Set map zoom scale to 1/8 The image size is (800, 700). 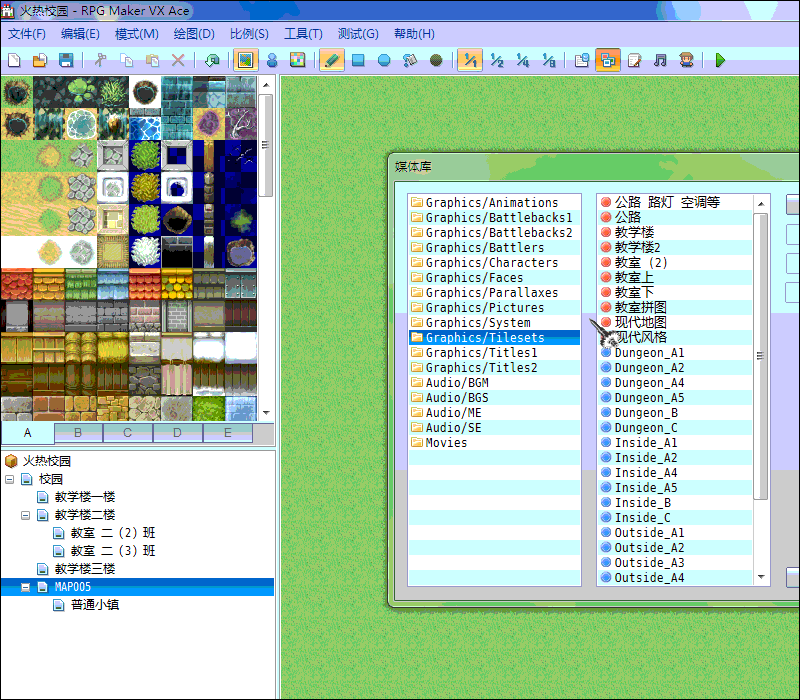[x=548, y=60]
